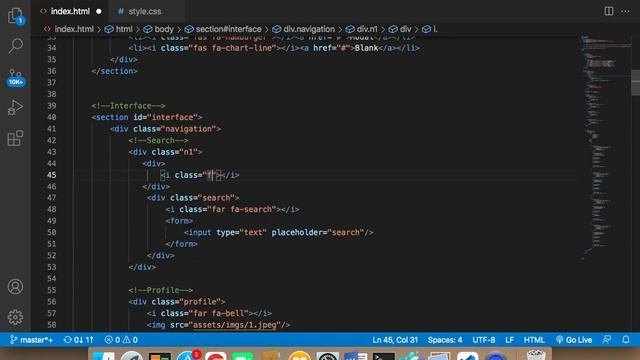Open the Extensions view
The width and height of the screenshot is (640, 360).
16,138
